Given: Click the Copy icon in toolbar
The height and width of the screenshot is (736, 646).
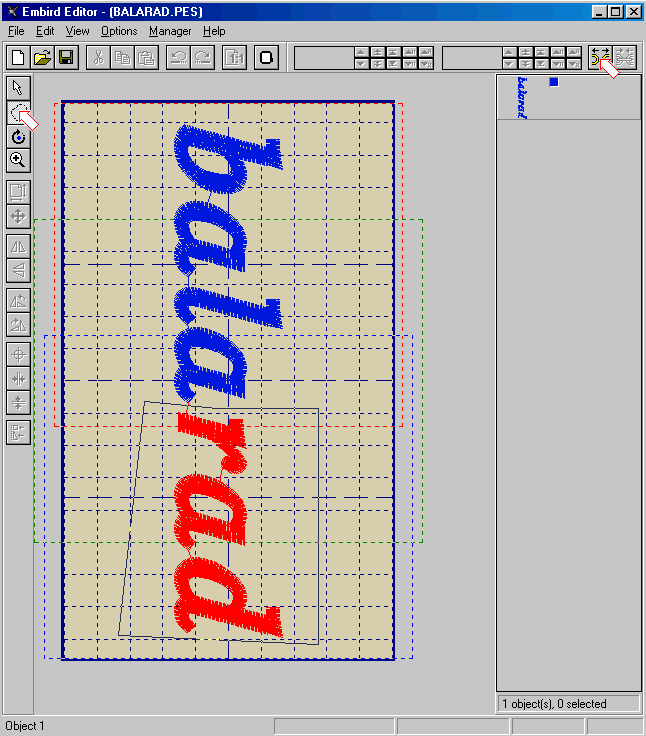Looking at the screenshot, I should click(x=122, y=58).
